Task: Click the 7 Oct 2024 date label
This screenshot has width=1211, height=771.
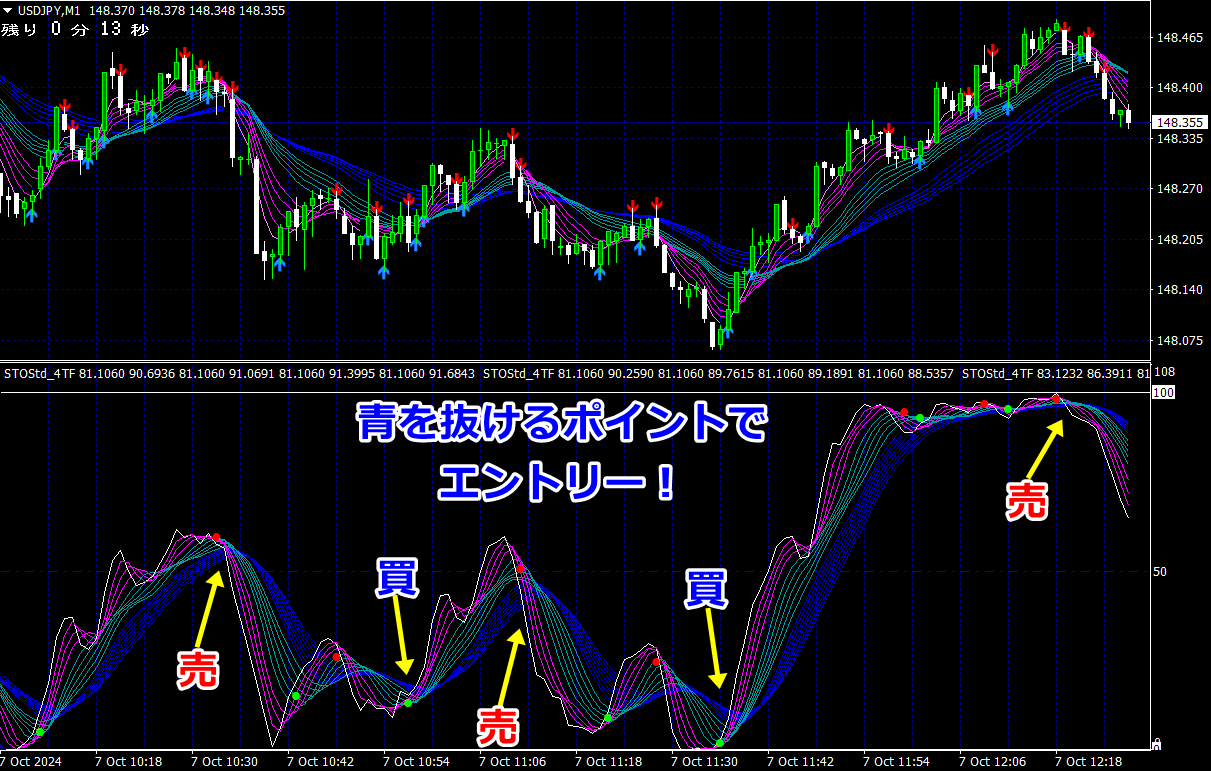Action: (32, 762)
